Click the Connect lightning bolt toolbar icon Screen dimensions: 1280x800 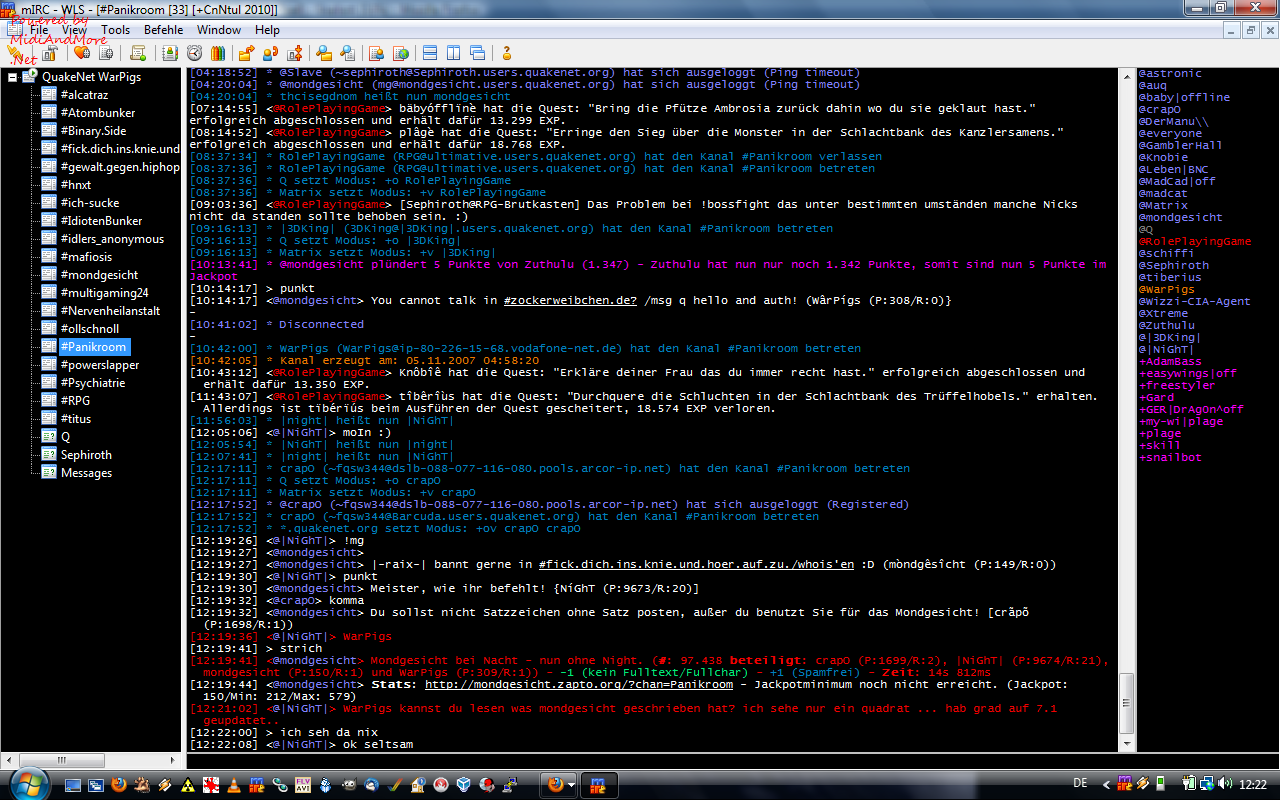(x=17, y=53)
